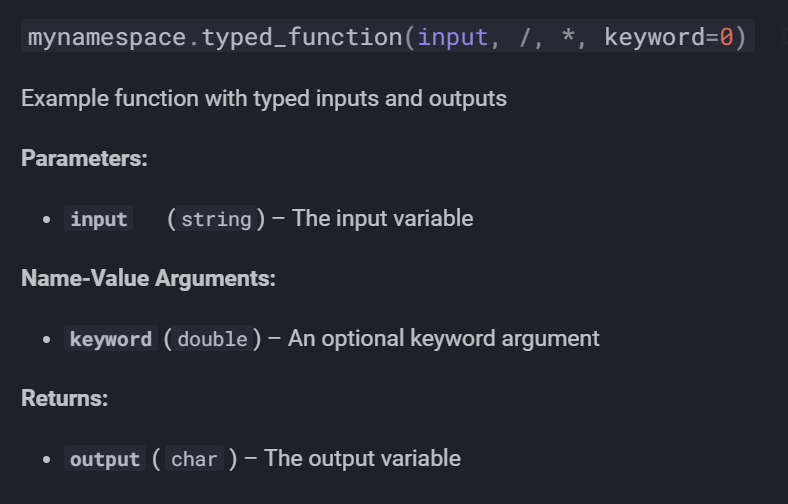This screenshot has height=504, width=788.
Task: Click the faint permalink anchor beside the signature
Action: [x=784, y=35]
